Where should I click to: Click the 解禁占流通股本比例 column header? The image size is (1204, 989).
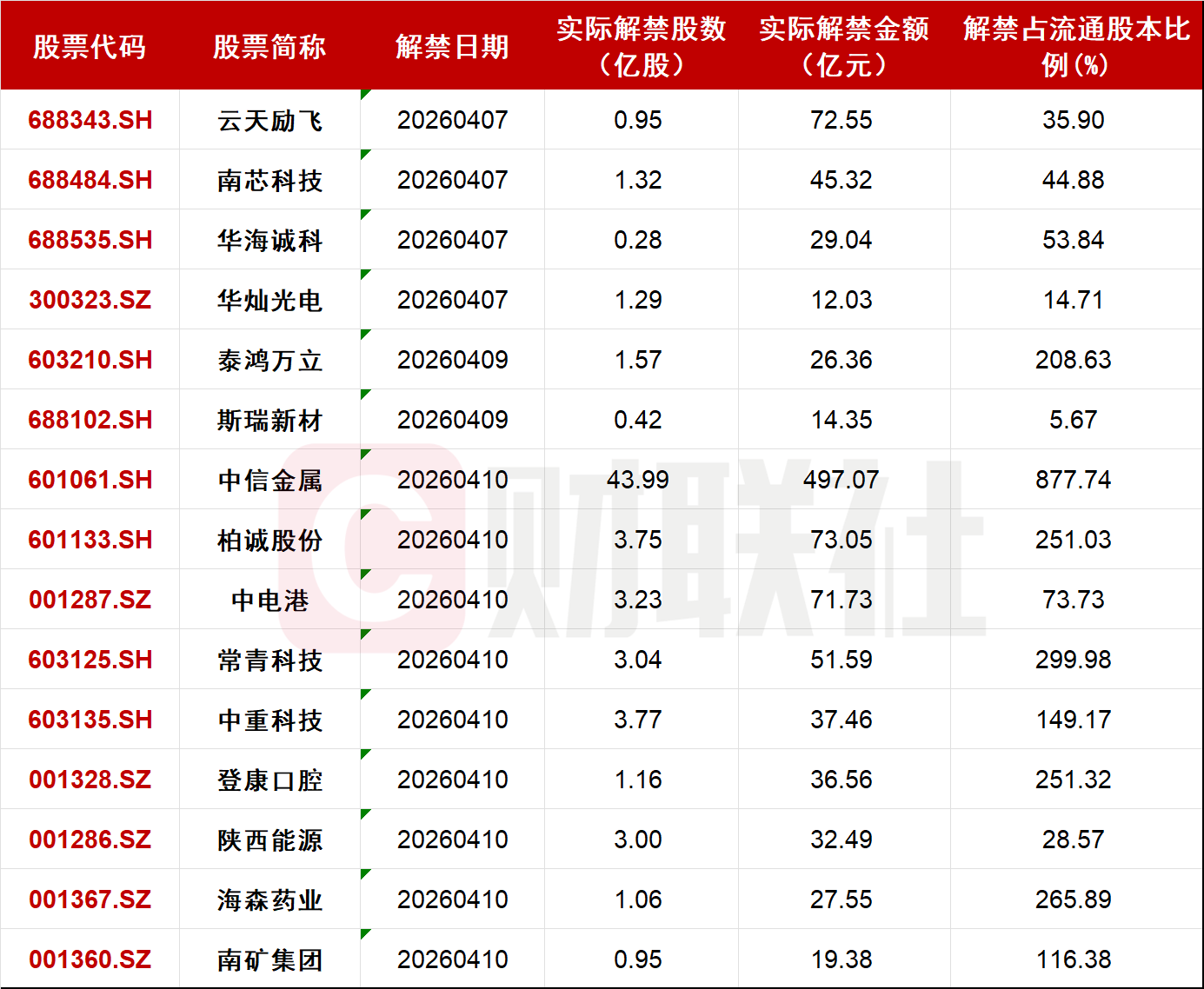1075,47
